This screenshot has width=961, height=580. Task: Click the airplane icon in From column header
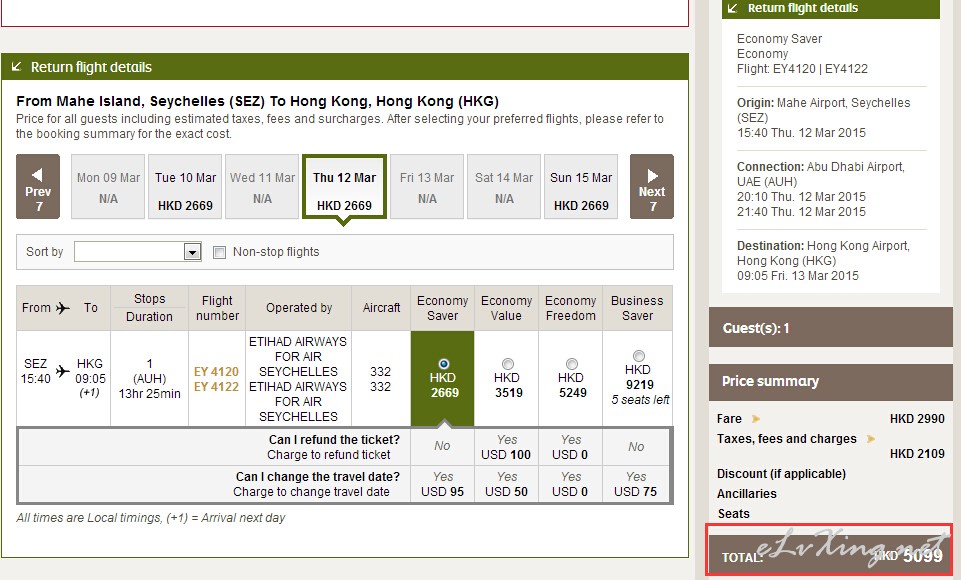tap(63, 308)
